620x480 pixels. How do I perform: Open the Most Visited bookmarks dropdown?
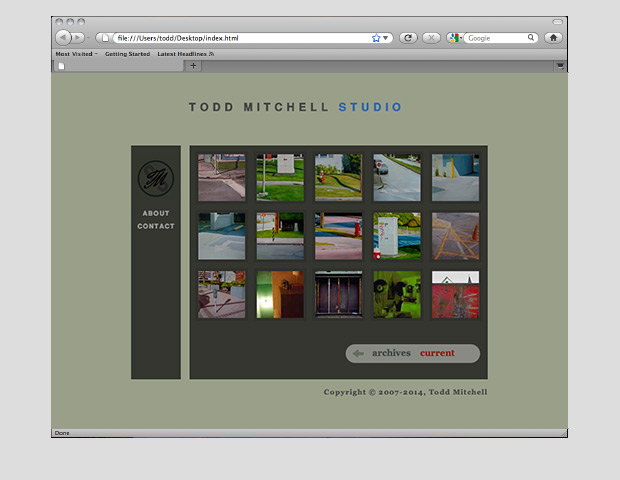click(x=76, y=54)
